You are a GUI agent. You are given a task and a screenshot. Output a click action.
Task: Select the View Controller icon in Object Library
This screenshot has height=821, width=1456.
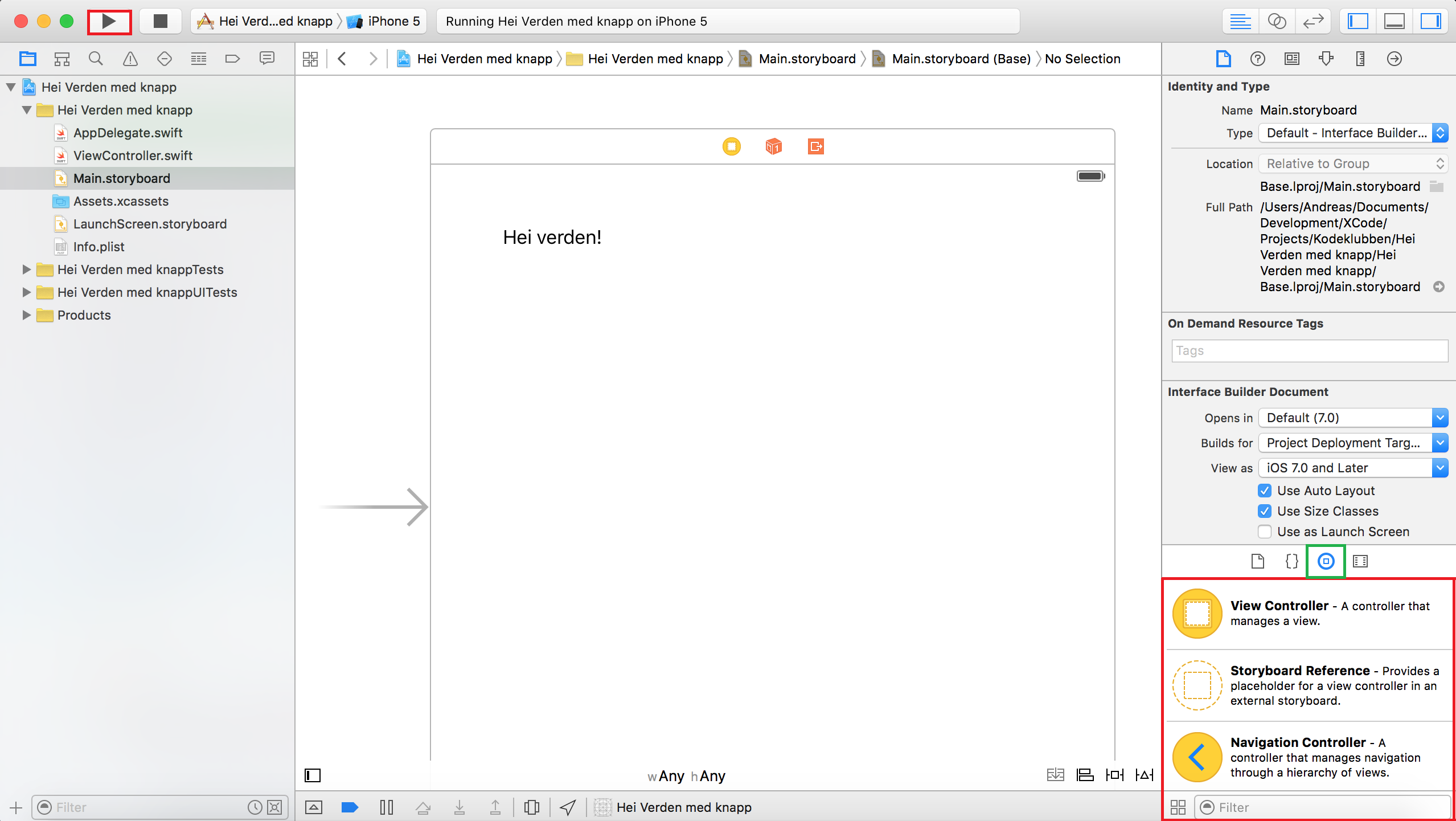tap(1197, 612)
